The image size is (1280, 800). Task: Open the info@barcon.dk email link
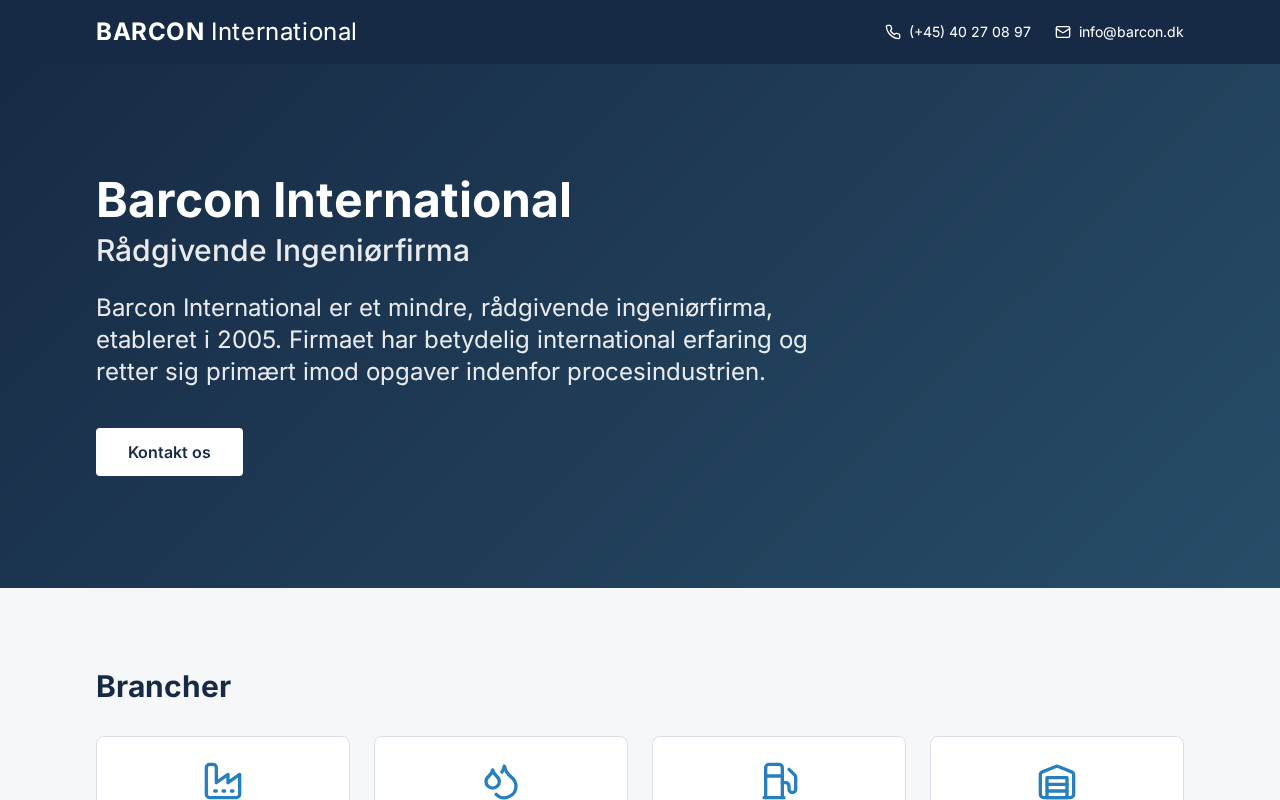click(x=1131, y=32)
